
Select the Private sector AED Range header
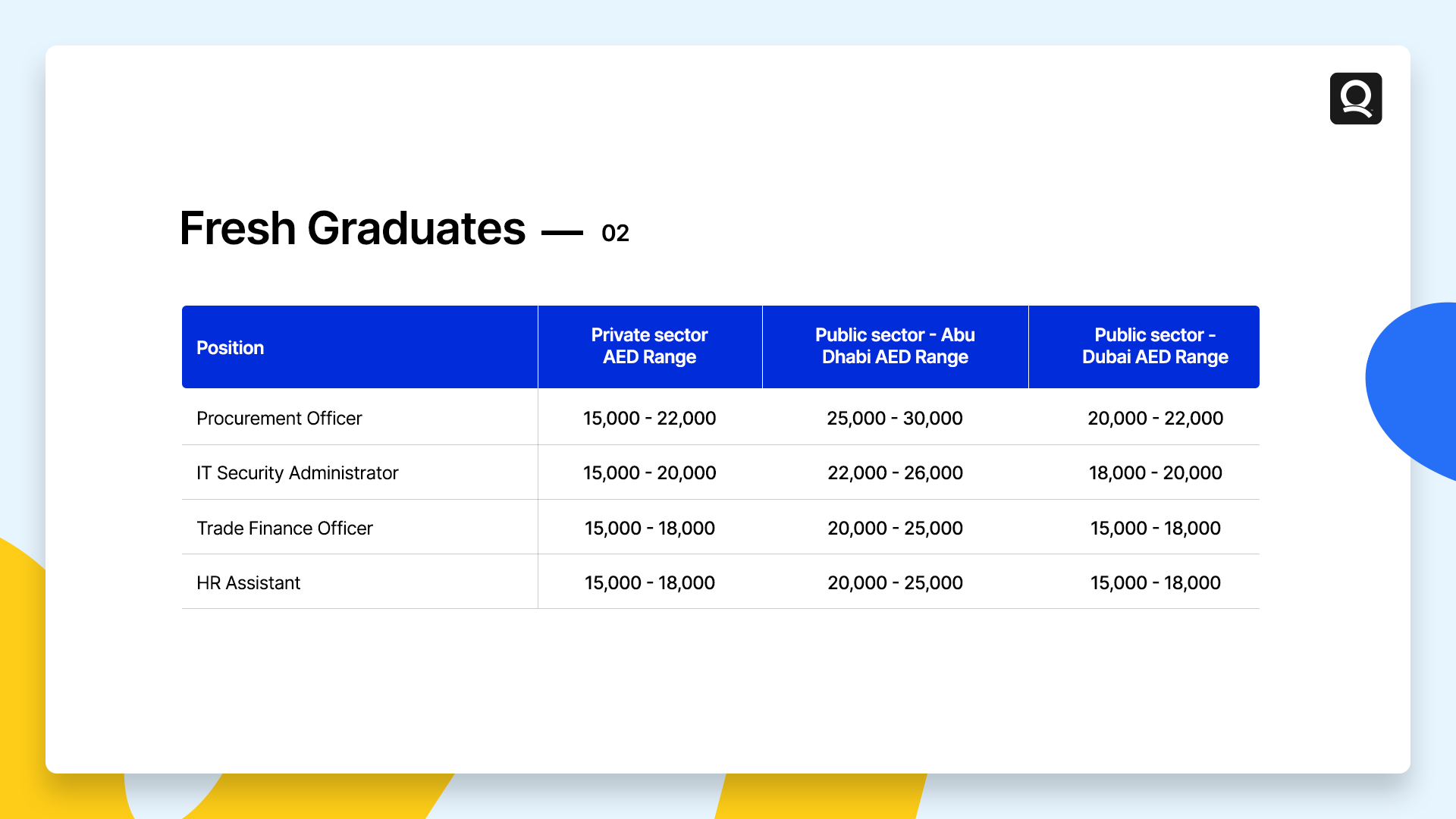649,347
